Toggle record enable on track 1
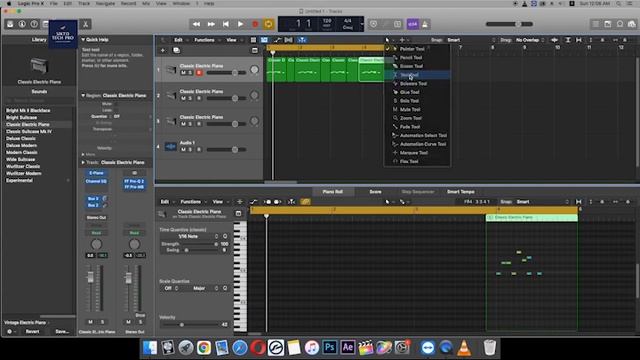This screenshot has height=360, width=640. pos(199,73)
